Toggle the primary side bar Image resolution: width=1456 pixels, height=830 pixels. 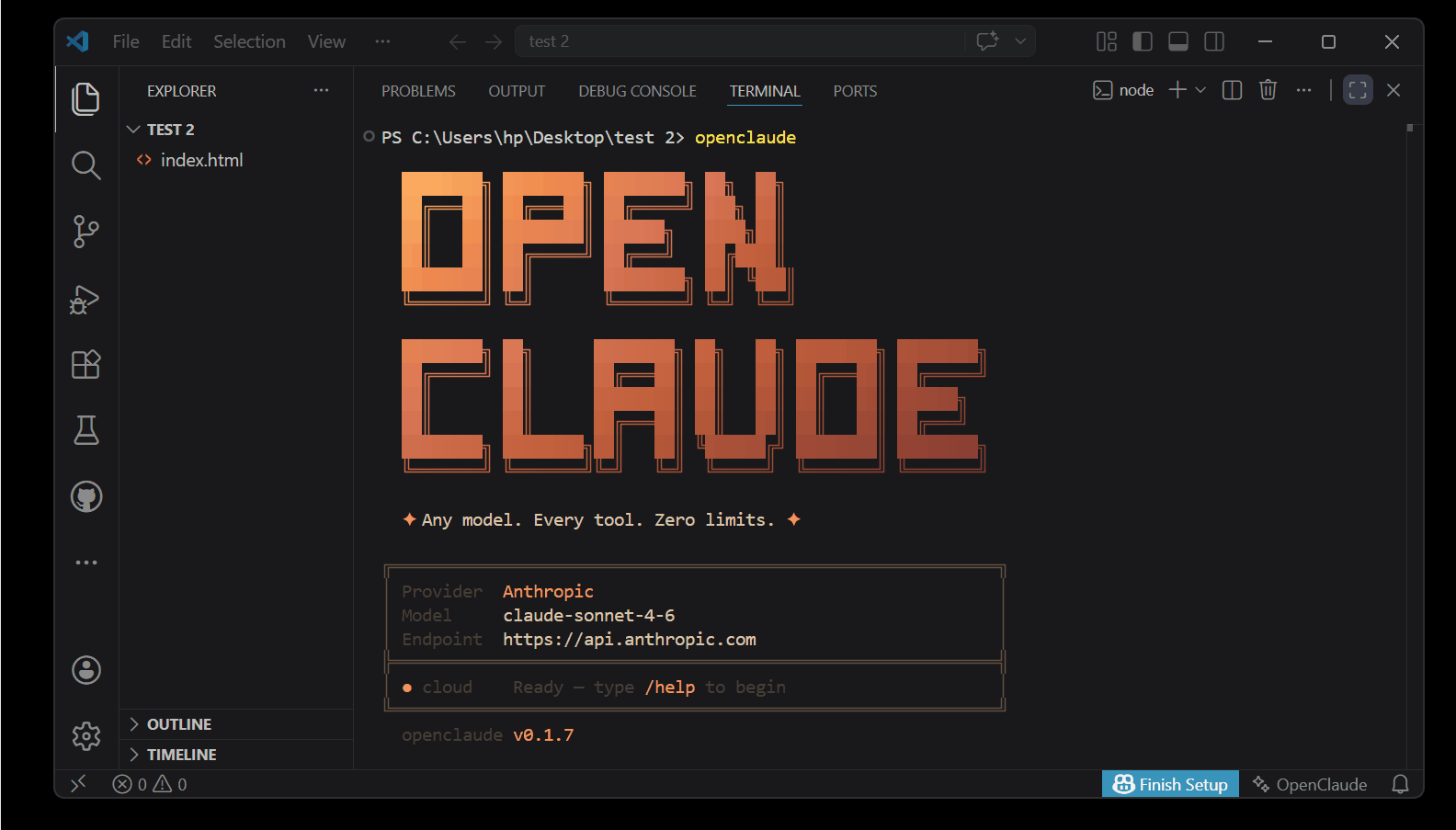click(x=1143, y=41)
